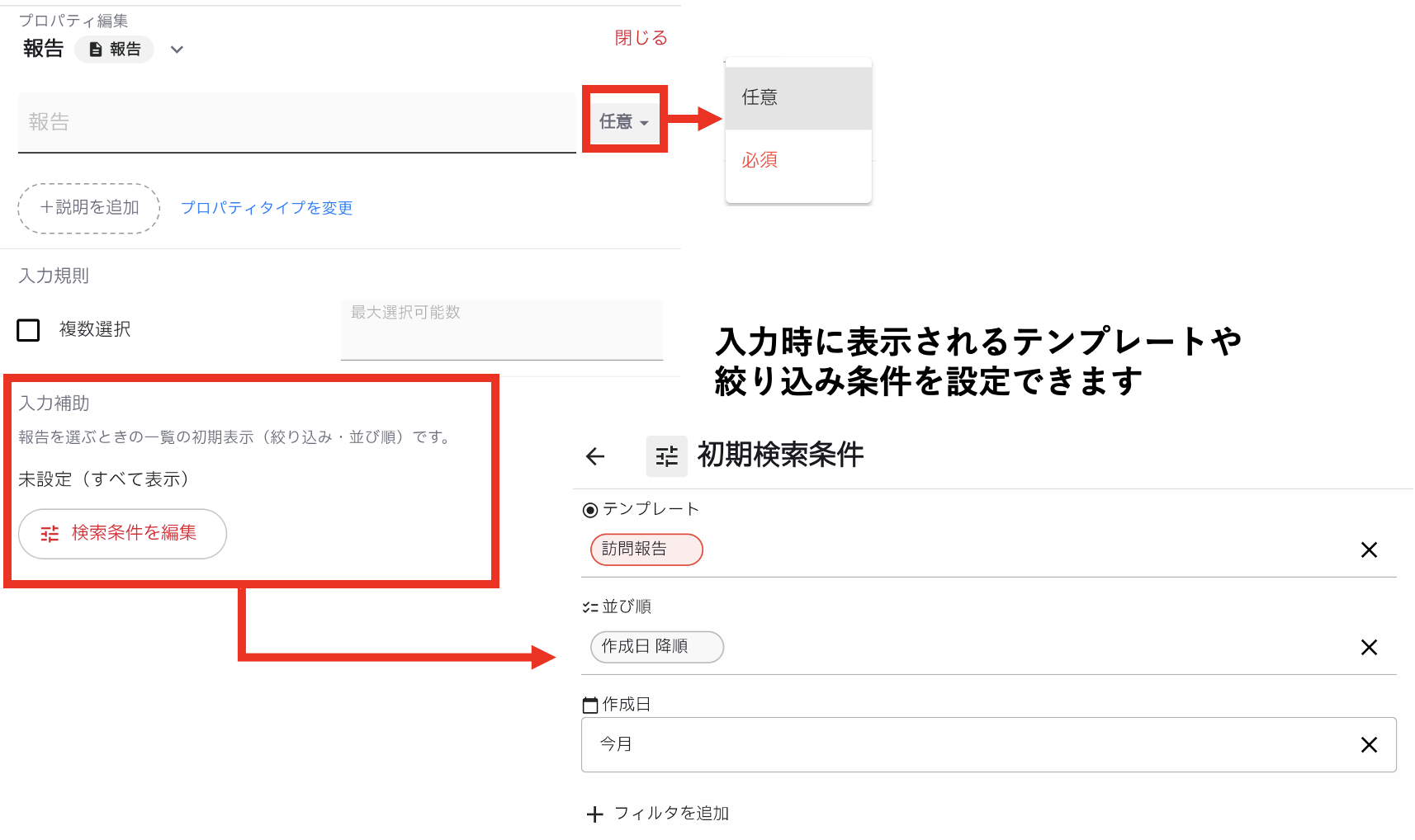Click the プロパティ編集 header label
Viewport: 1415px width, 840px height.
click(73, 21)
